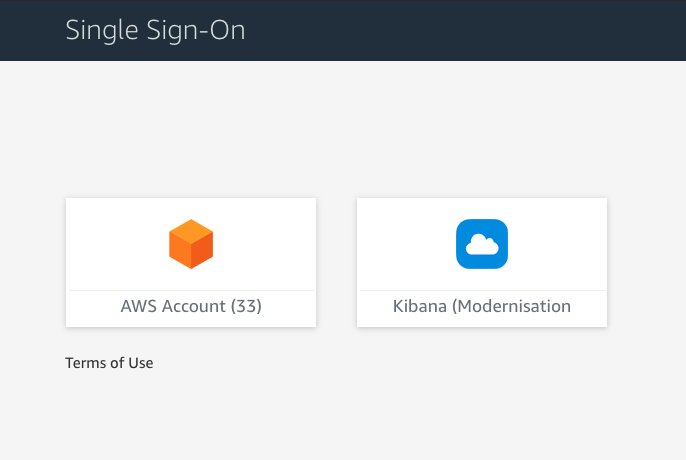Click the number 33 in AWS Account label

coord(245,306)
